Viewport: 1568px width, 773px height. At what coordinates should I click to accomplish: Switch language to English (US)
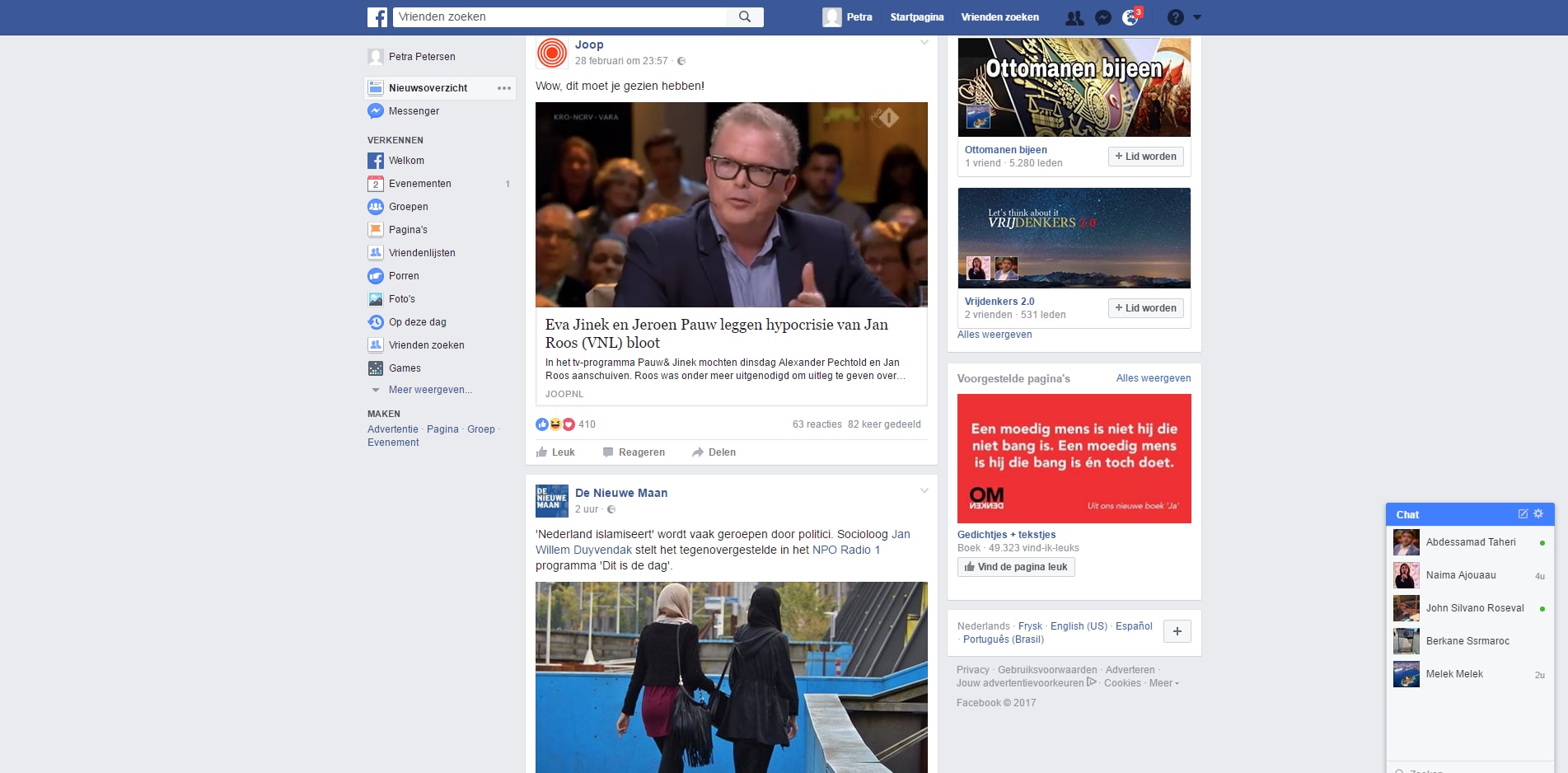click(x=1079, y=626)
